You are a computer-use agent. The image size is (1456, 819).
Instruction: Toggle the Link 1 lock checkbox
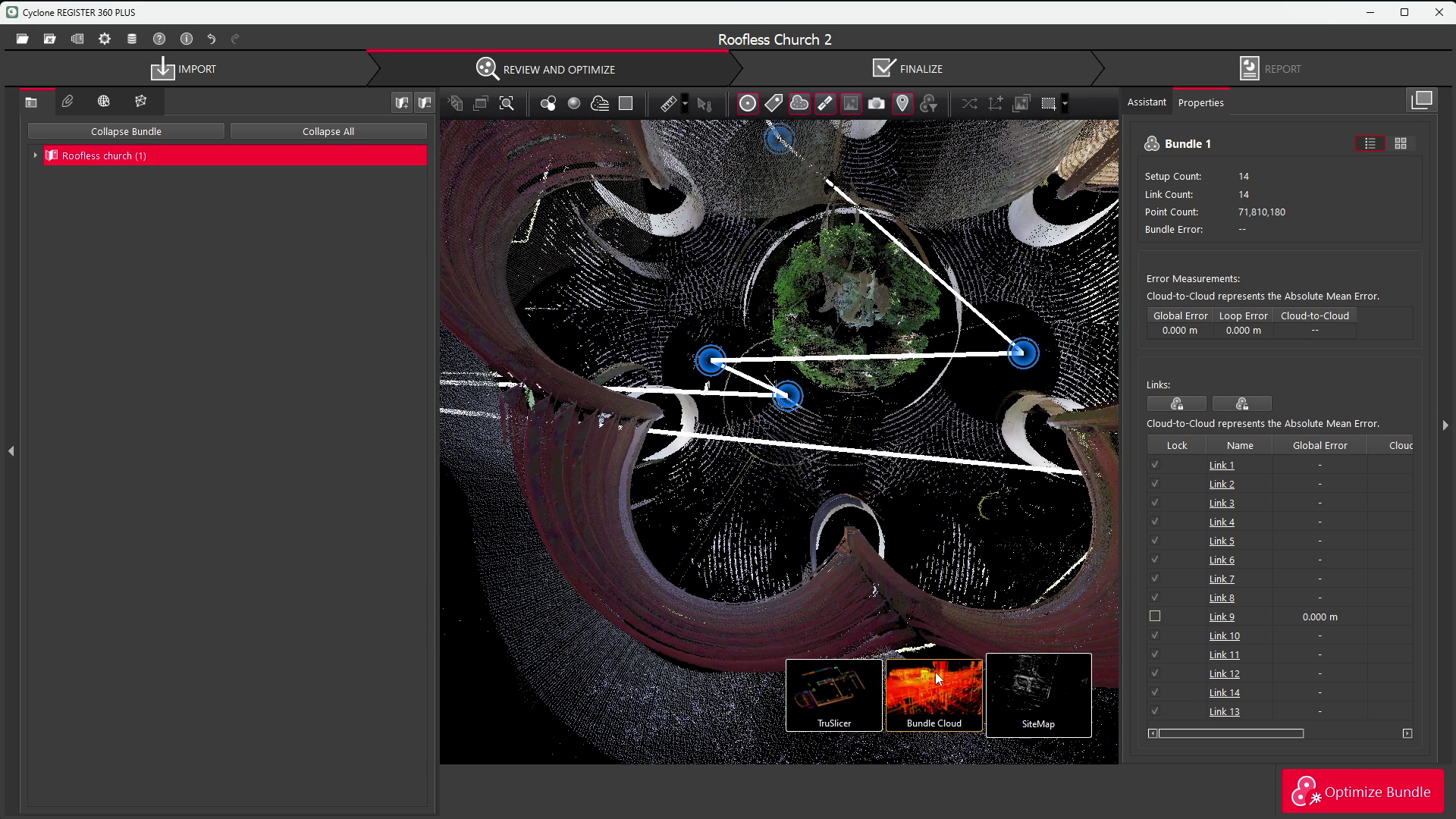(x=1155, y=465)
